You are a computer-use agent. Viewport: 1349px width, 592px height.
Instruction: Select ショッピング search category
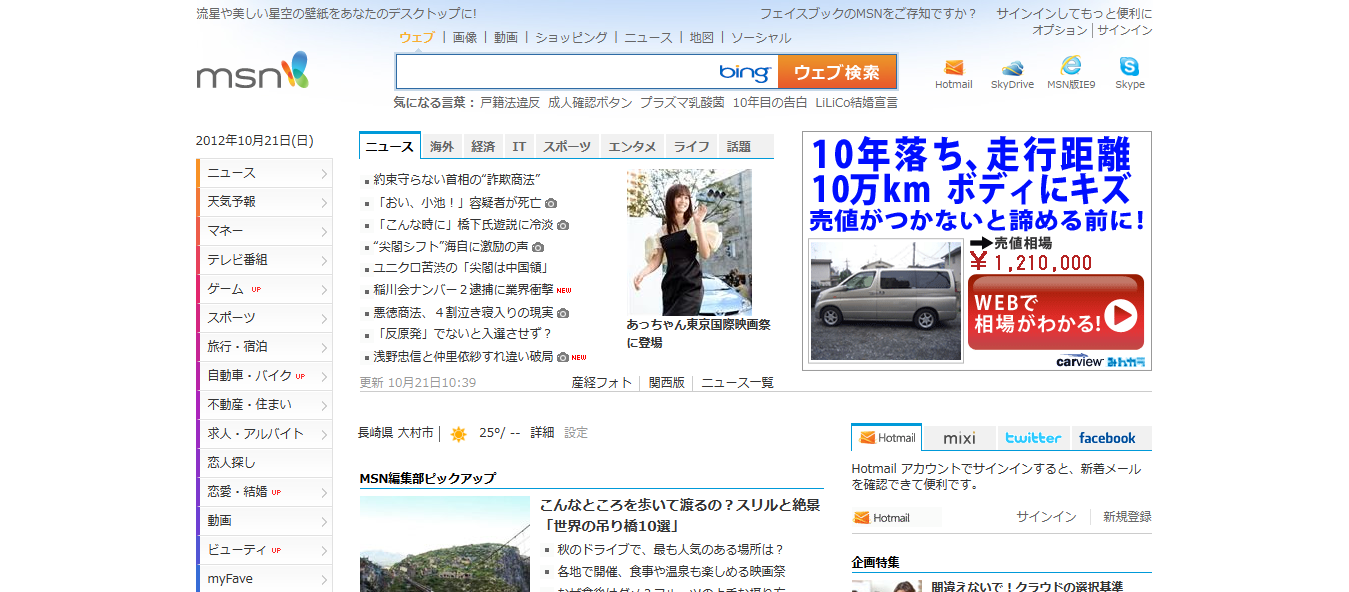(571, 37)
